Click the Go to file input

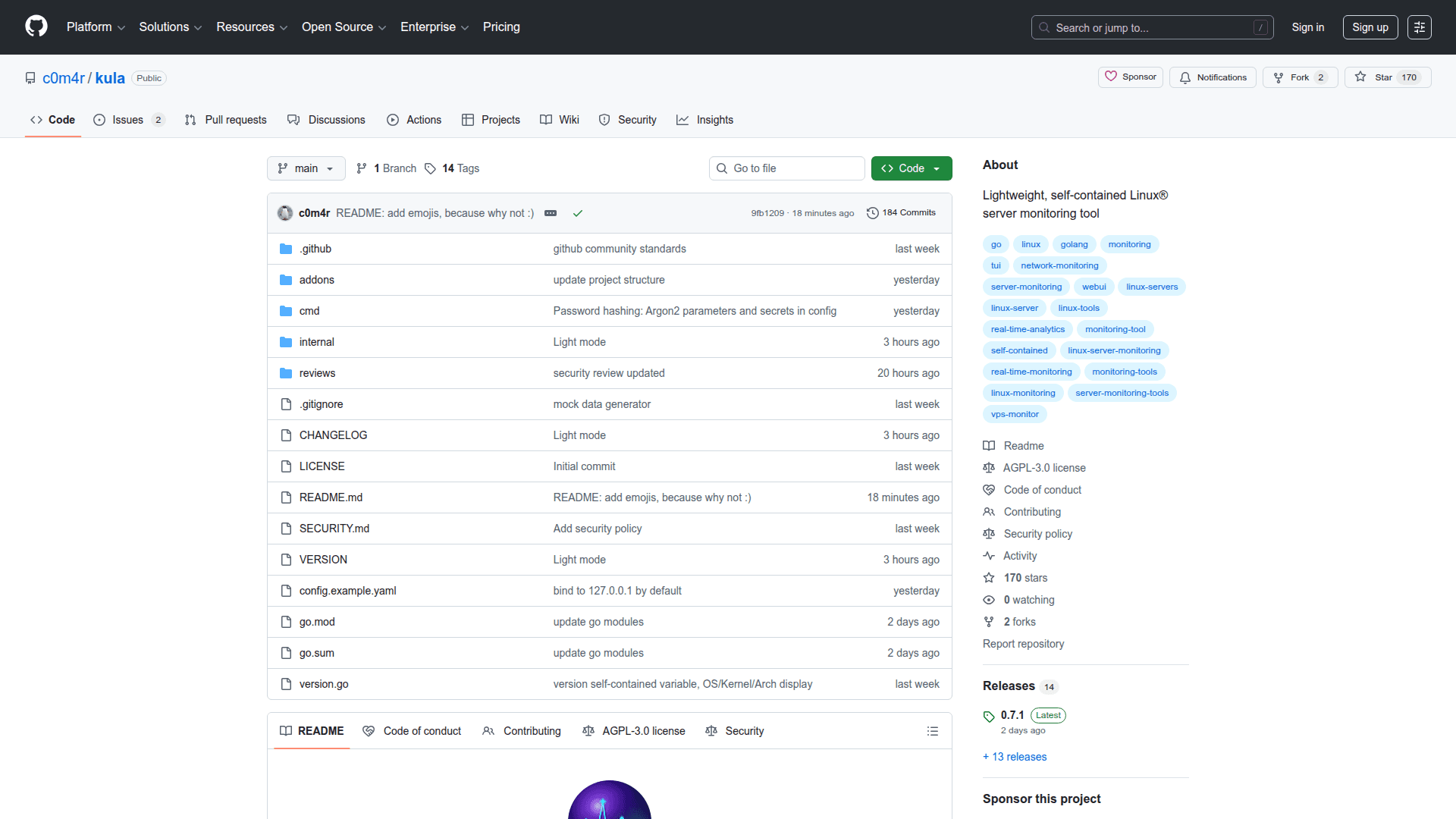tap(787, 168)
